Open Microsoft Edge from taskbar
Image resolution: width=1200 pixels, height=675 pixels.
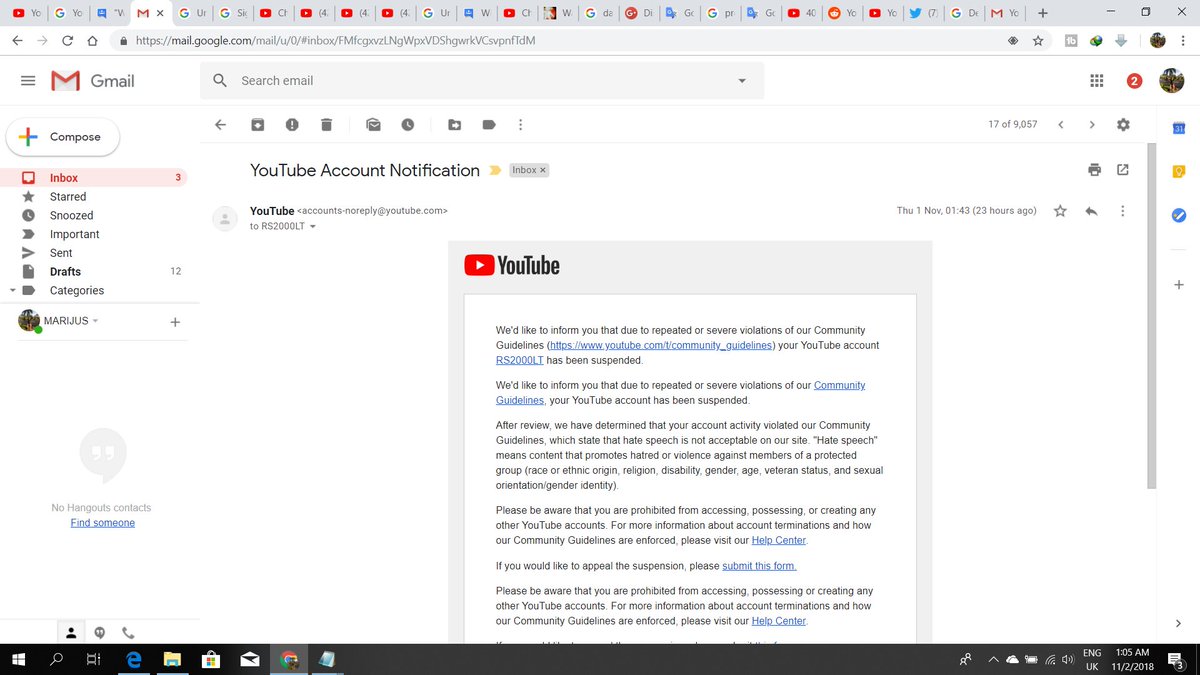132,659
